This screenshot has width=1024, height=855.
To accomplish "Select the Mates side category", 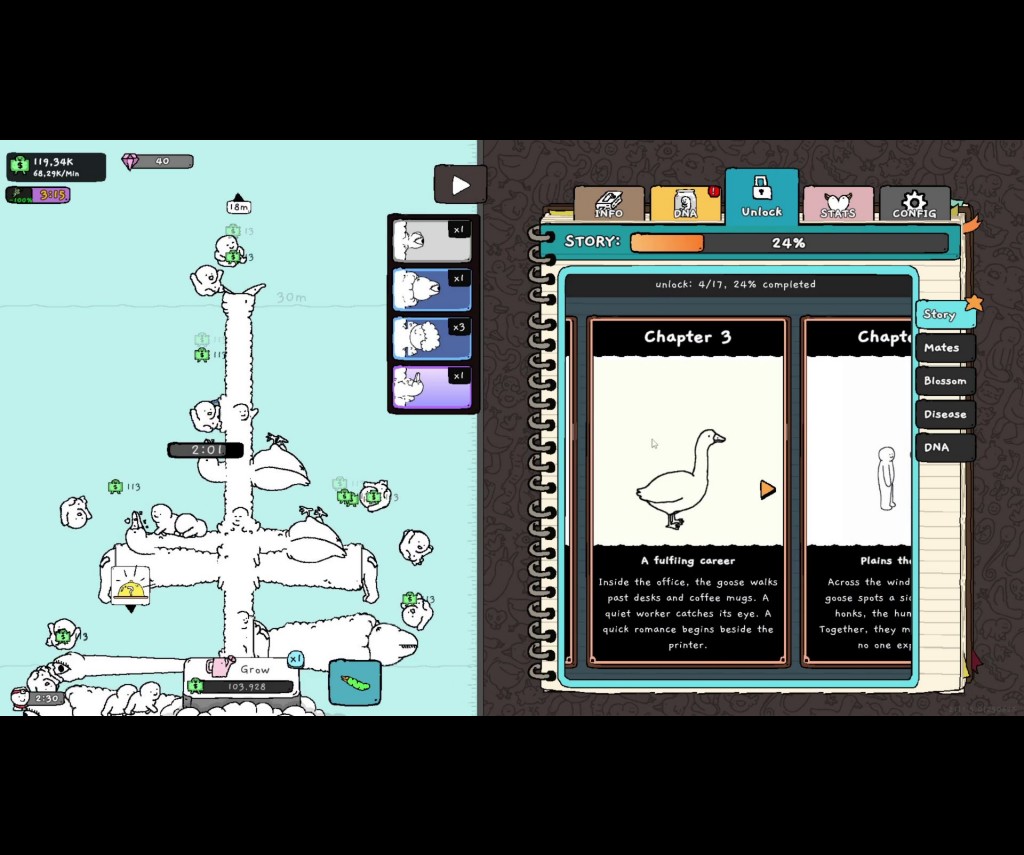I will 942,348.
